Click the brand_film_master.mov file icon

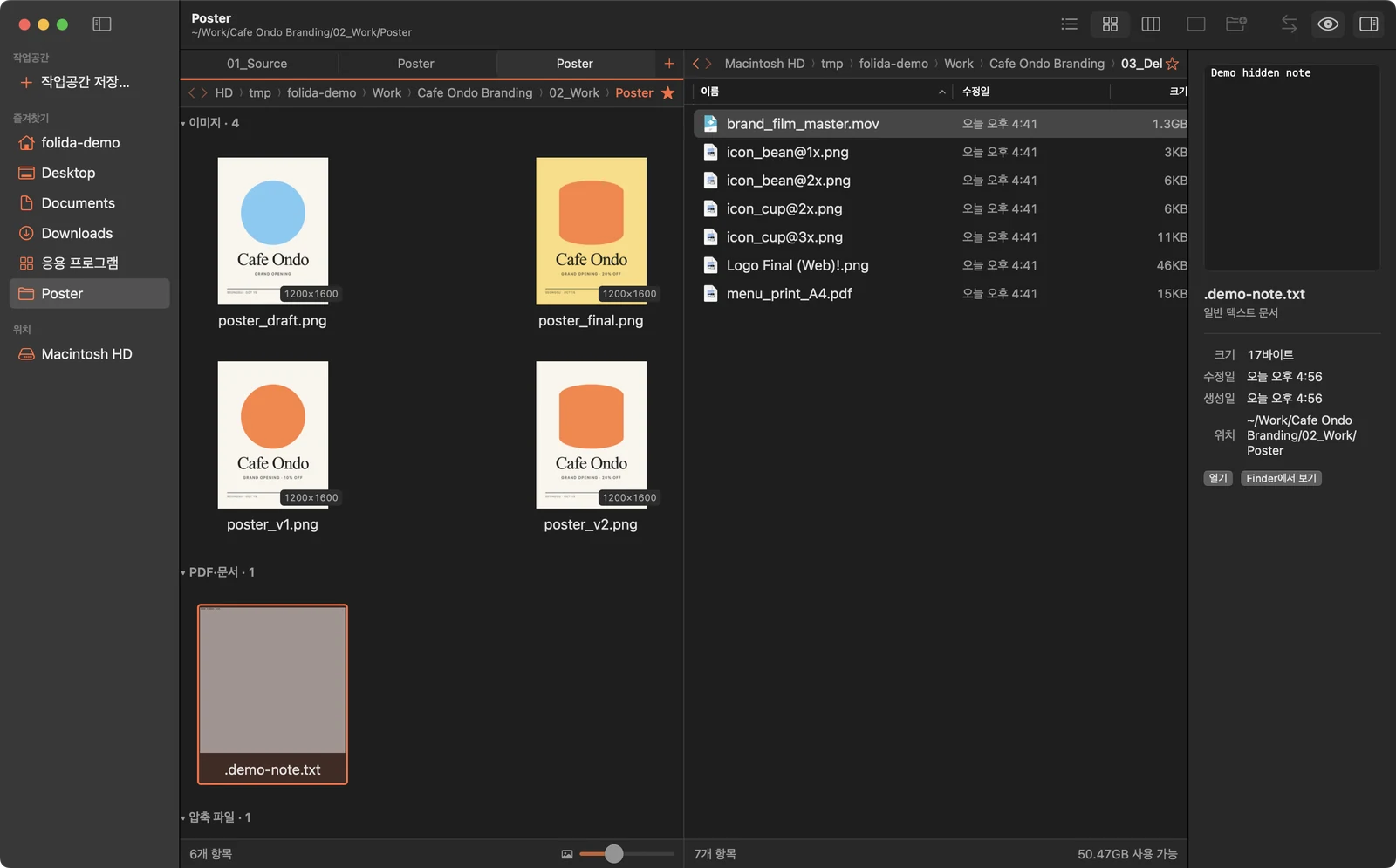[x=711, y=124]
